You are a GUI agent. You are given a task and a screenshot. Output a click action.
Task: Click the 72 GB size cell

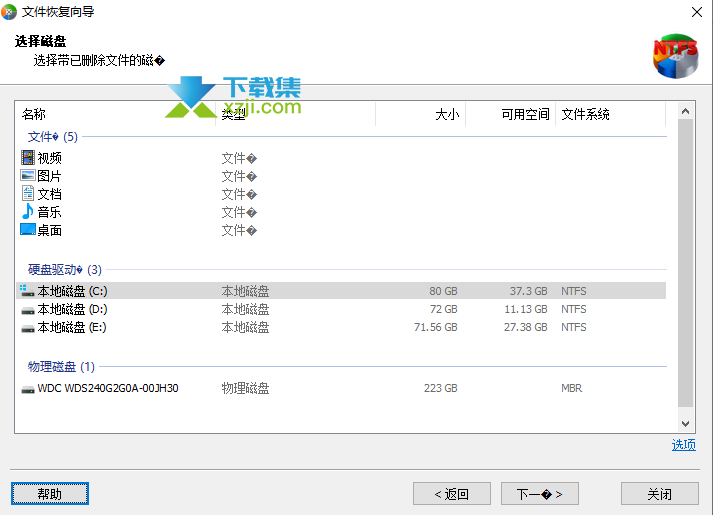(443, 309)
